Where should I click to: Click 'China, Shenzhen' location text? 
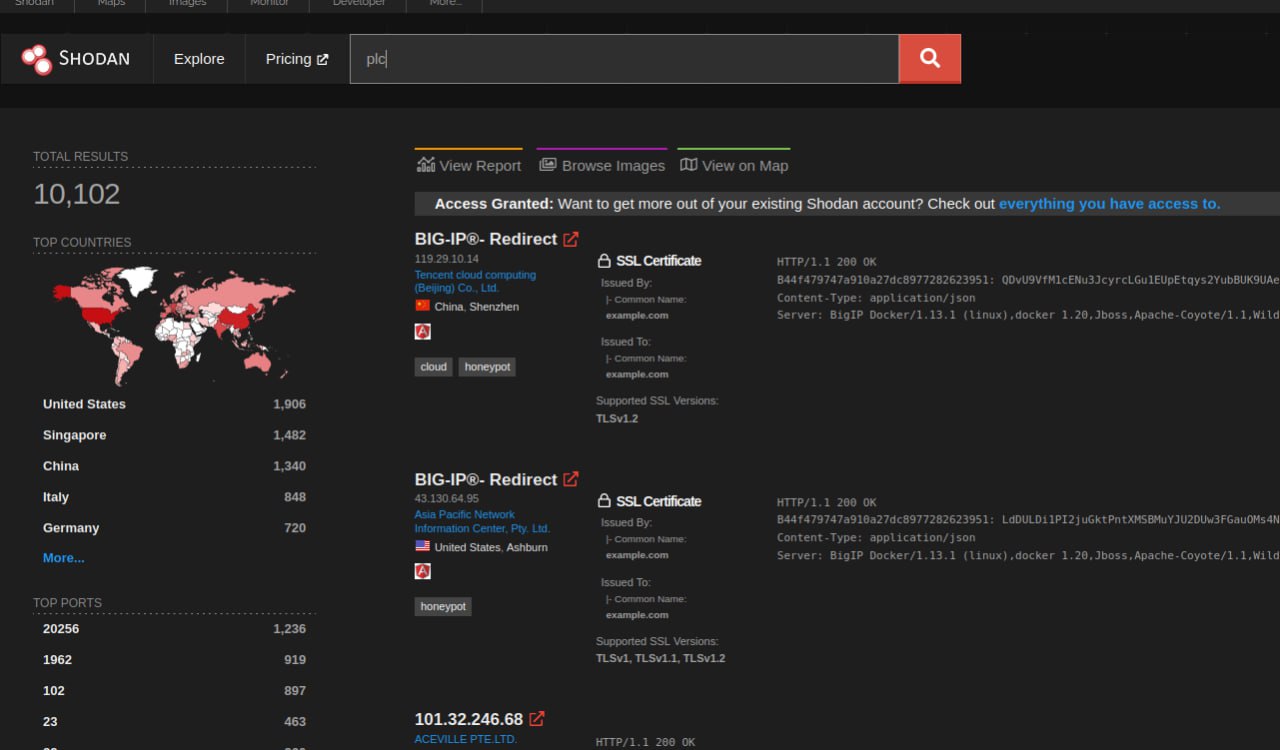click(477, 307)
